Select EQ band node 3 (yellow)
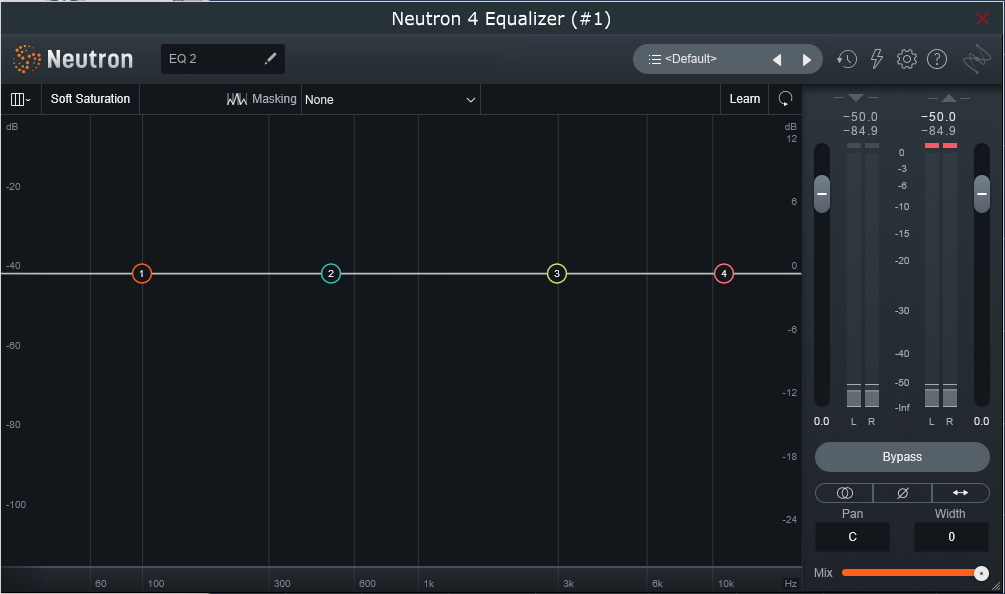 click(557, 274)
